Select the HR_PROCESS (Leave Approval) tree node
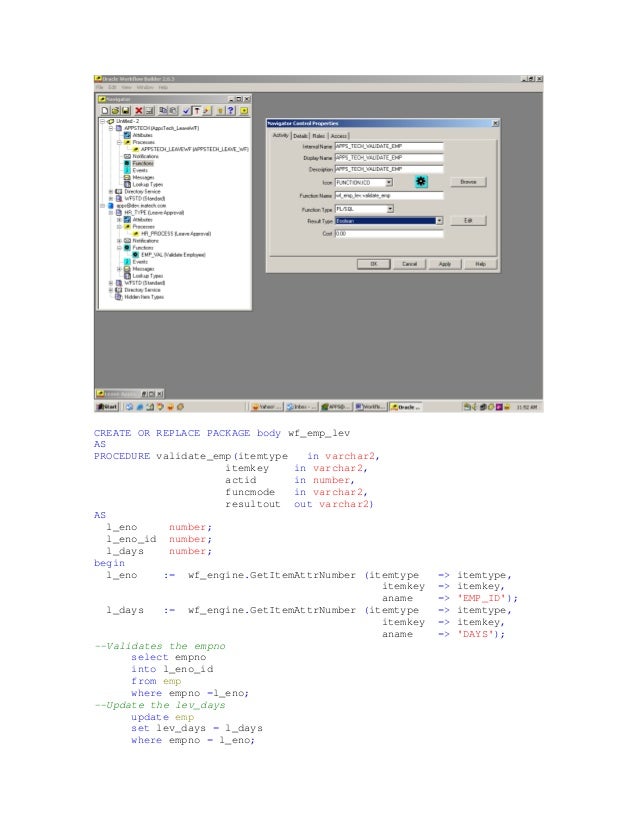This screenshot has width=638, height=826. [175, 234]
